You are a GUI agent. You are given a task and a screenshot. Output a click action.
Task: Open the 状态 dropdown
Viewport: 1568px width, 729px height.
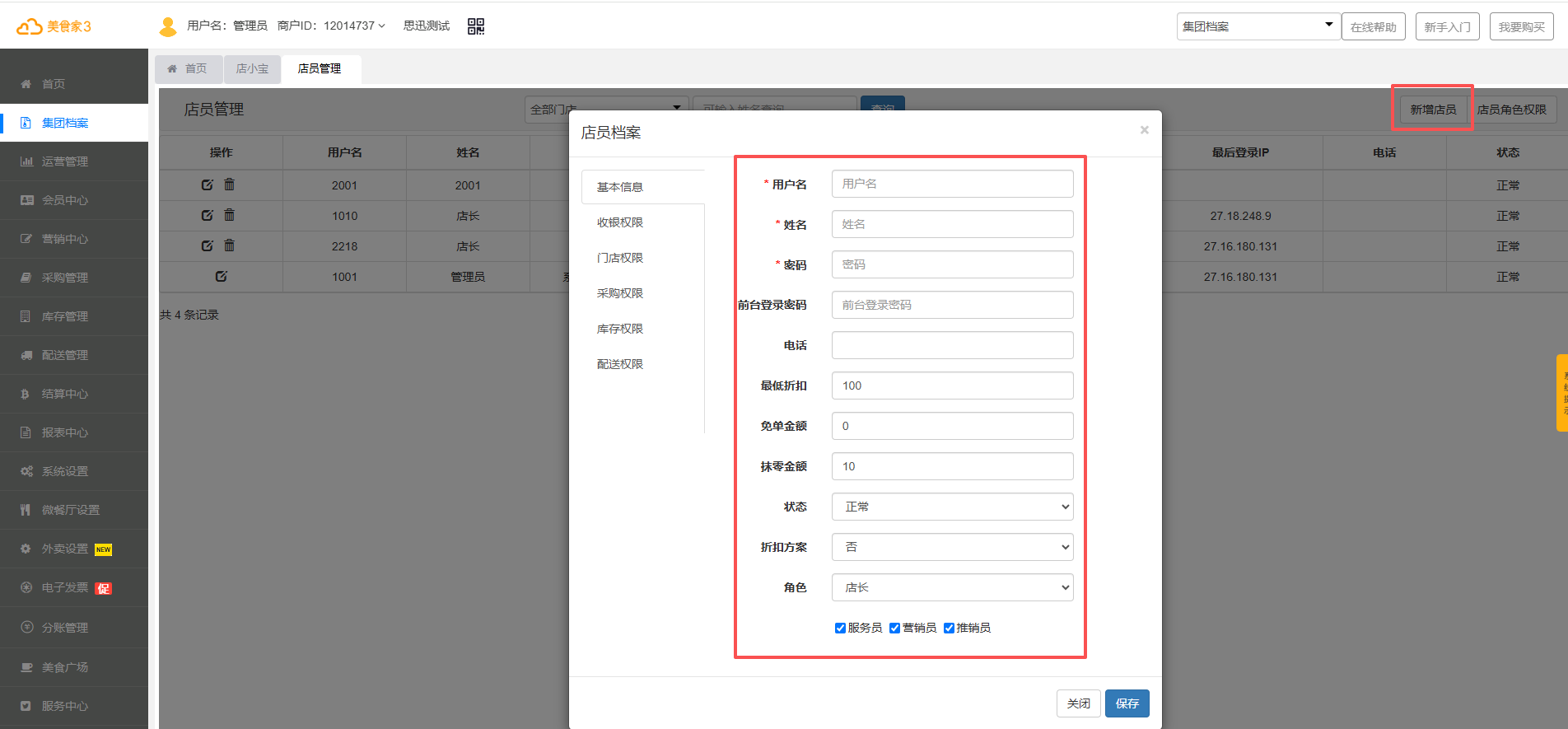point(952,507)
